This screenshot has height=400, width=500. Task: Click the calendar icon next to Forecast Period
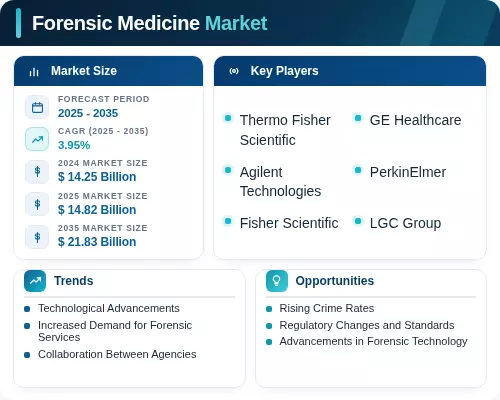pyautogui.click(x=37, y=107)
